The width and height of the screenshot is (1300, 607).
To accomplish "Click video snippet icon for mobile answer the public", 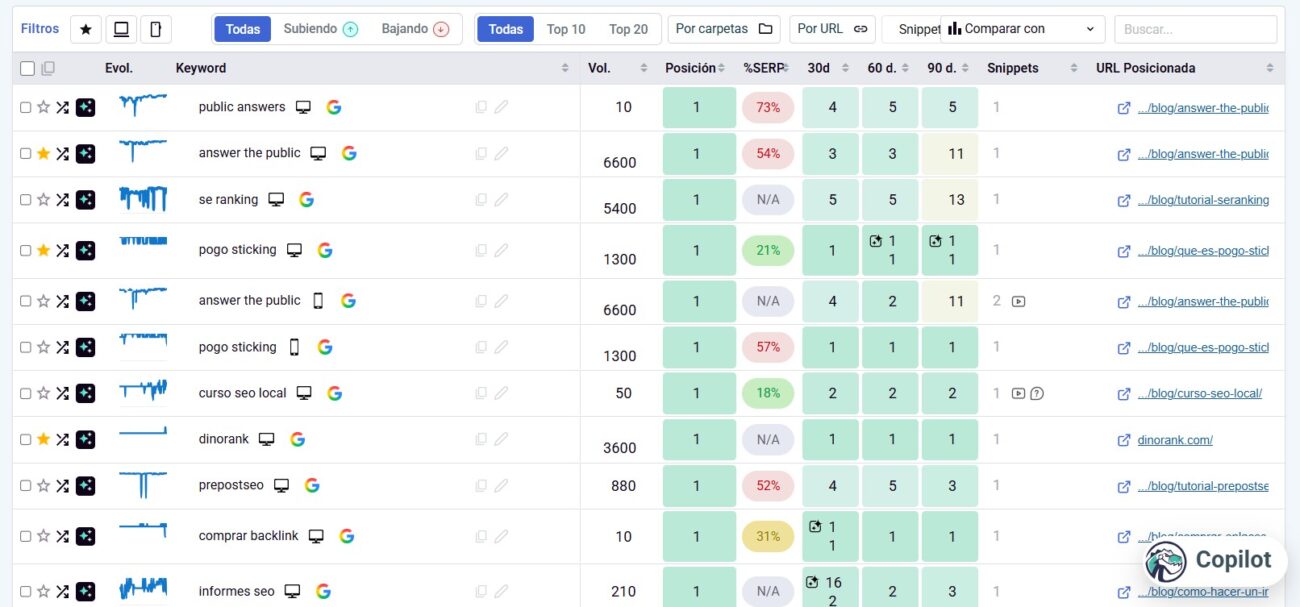I will pos(1018,301).
